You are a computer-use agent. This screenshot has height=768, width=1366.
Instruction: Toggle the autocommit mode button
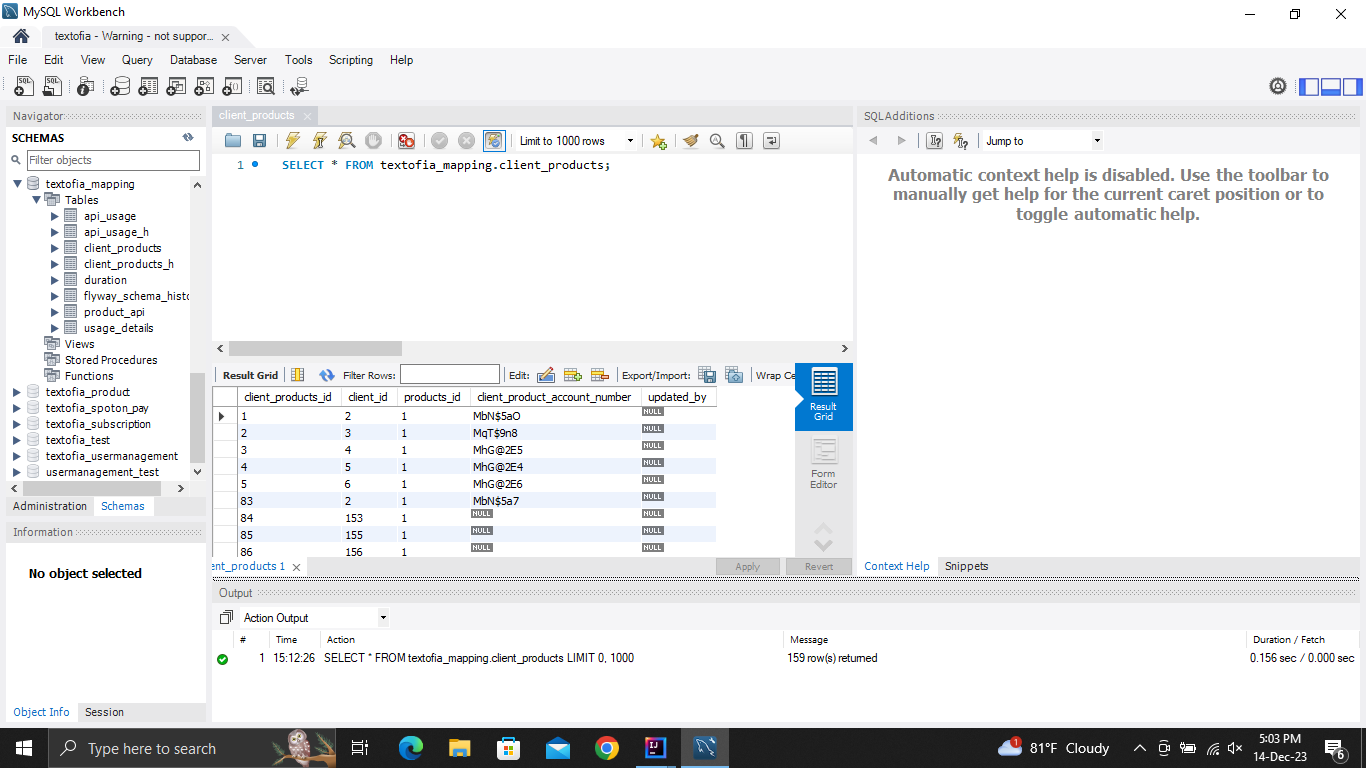pos(494,141)
